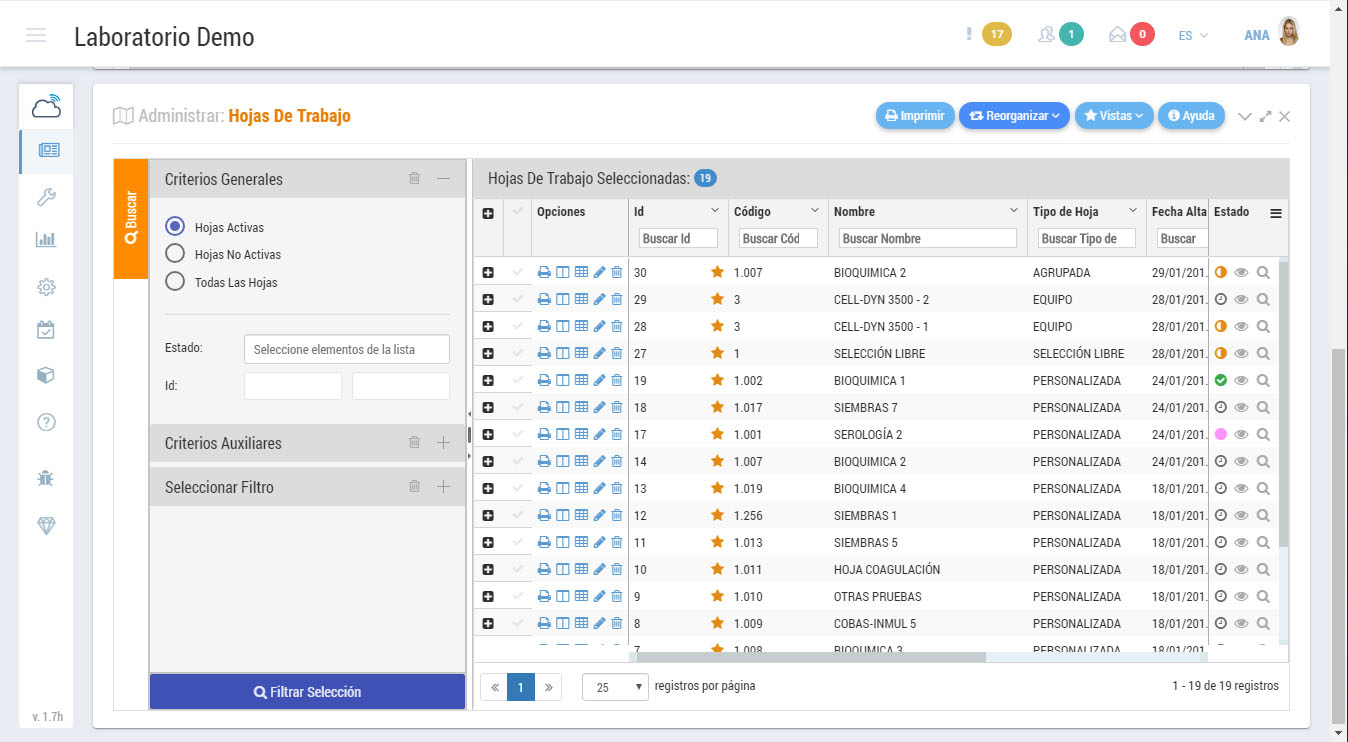Click pink status dot on SEROLOGÍA 2
The height and width of the screenshot is (742, 1348).
[x=1221, y=434]
